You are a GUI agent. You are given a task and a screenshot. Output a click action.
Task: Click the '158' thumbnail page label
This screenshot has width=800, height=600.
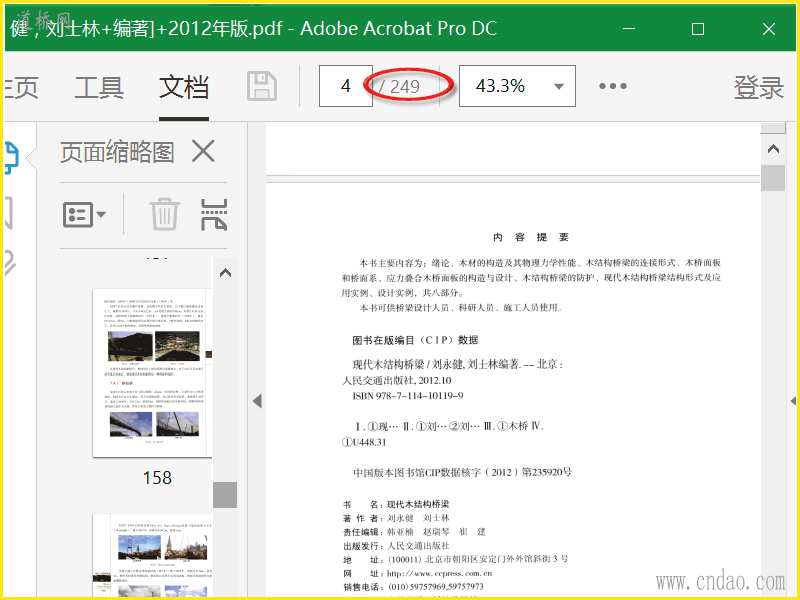click(157, 478)
